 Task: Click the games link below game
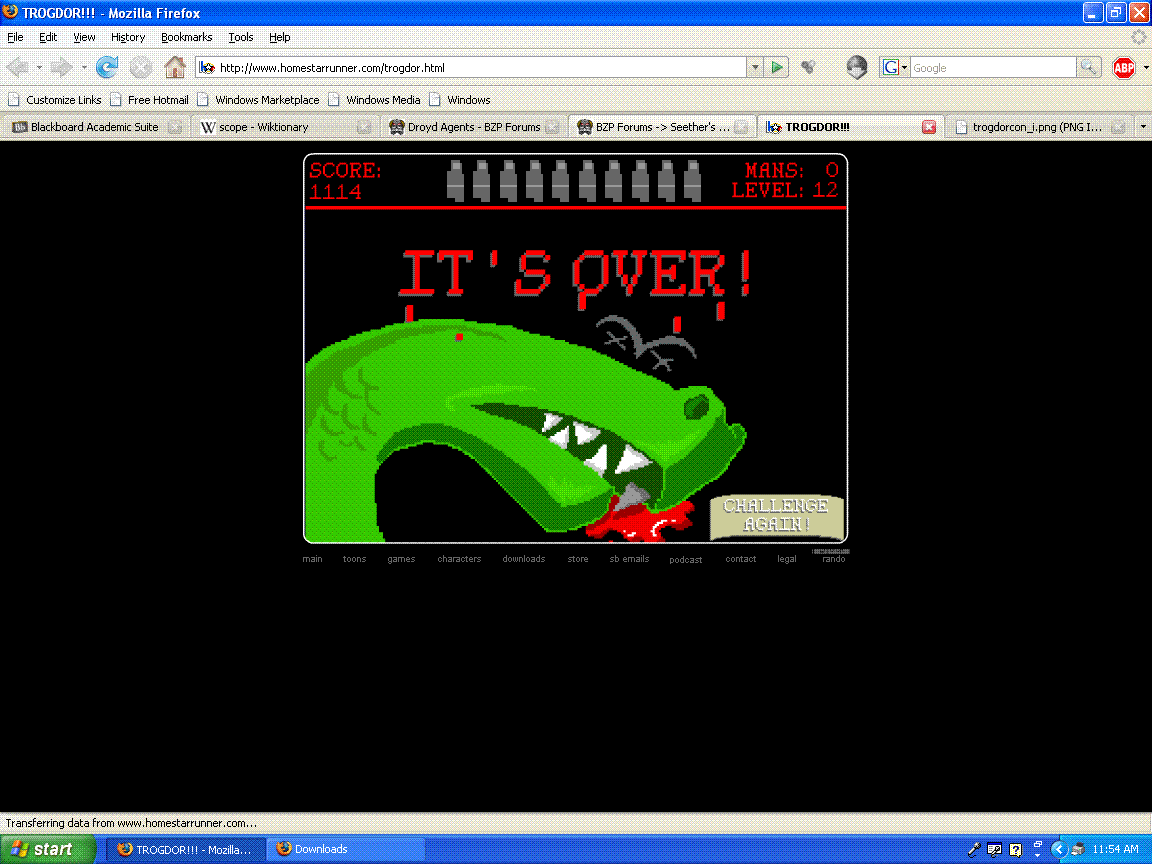coord(401,559)
